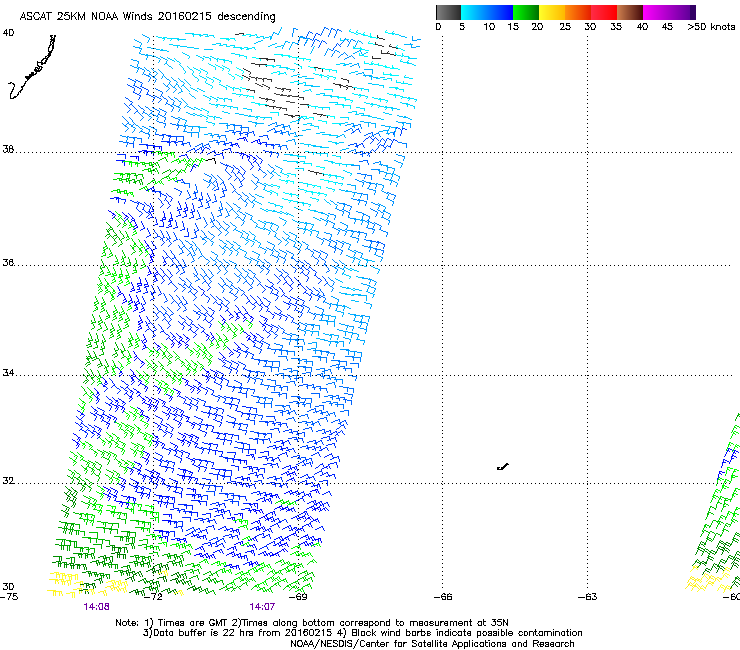Pick the yellow 20-25 knots legend swatch

point(552,12)
